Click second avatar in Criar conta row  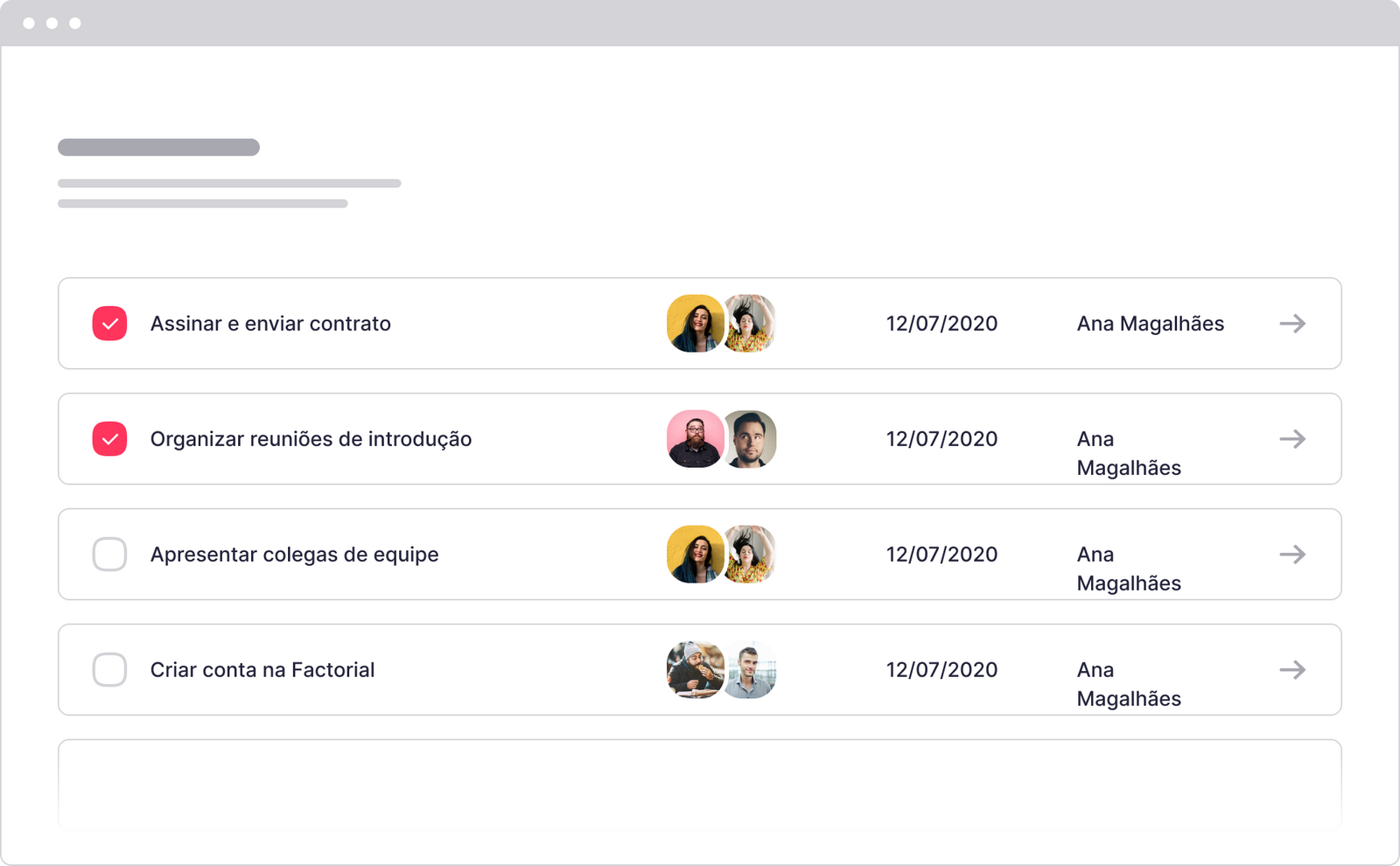point(752,670)
